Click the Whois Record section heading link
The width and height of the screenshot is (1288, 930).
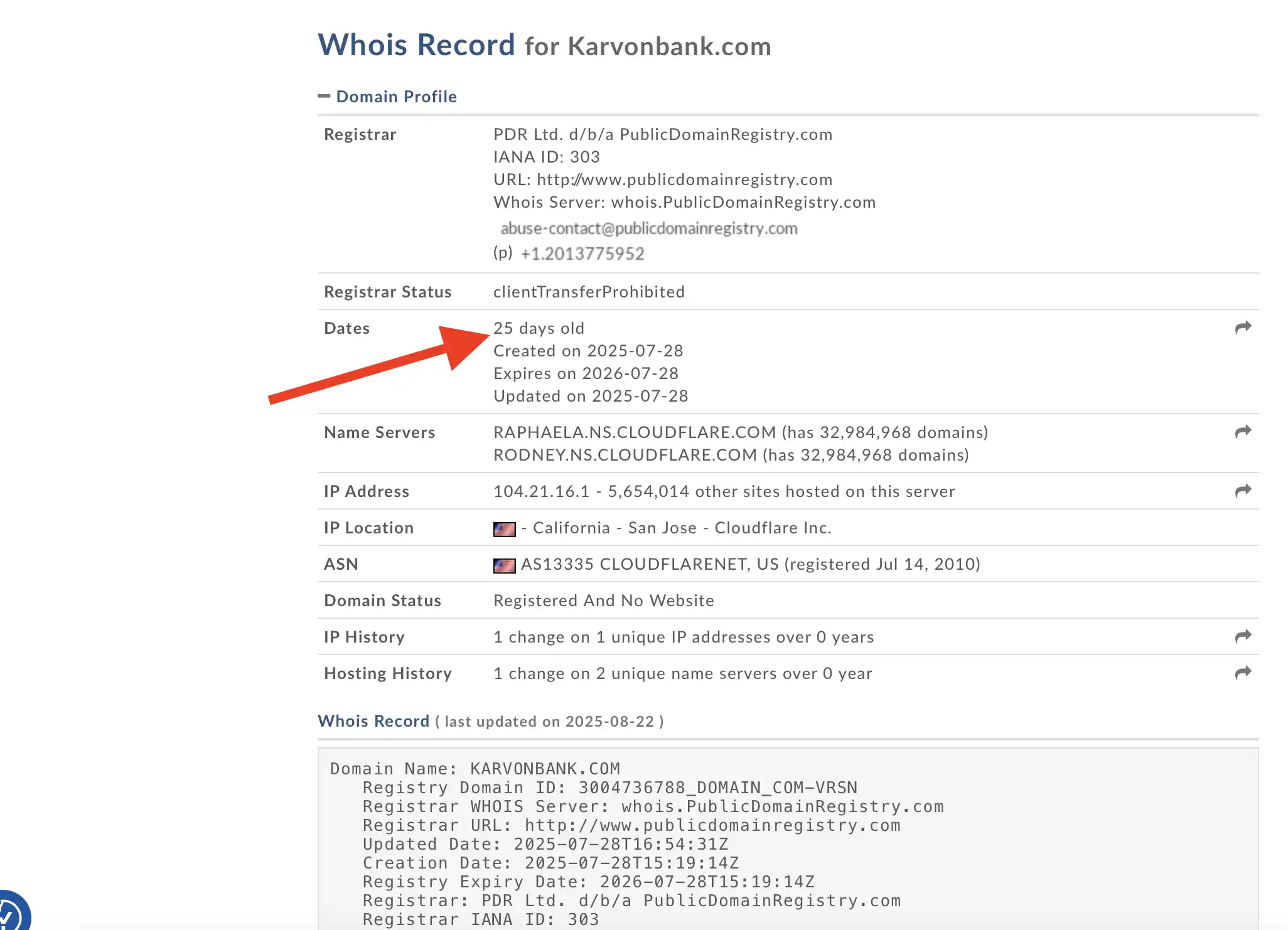tap(373, 721)
